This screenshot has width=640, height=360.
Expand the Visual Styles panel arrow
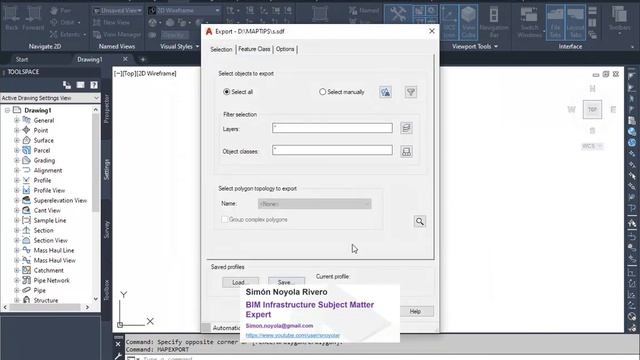198,47
